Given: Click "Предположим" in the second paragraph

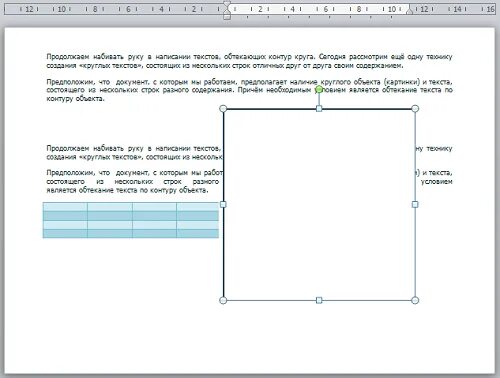Looking at the screenshot, I should (70, 82).
